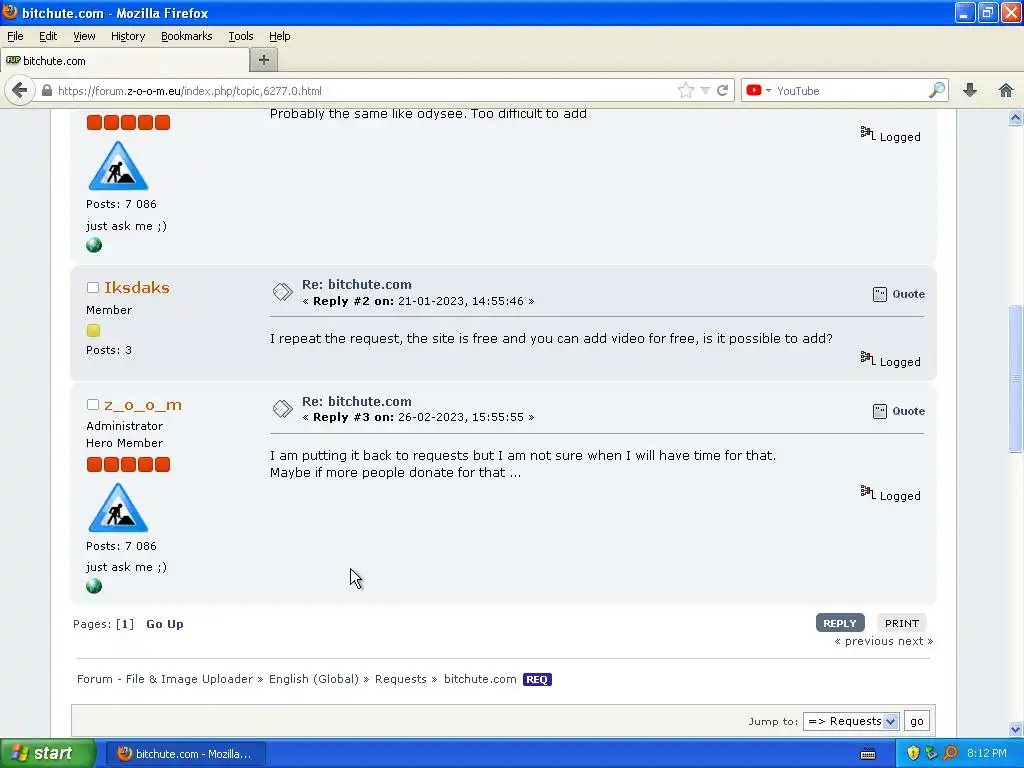Click next topic link
This screenshot has height=768, width=1024.
tap(916, 641)
